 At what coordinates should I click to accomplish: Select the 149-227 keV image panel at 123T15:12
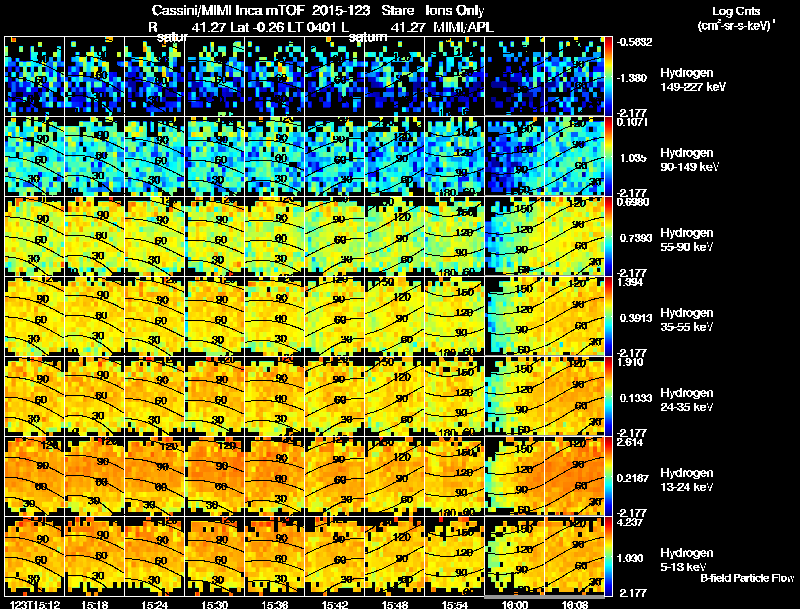[35, 77]
